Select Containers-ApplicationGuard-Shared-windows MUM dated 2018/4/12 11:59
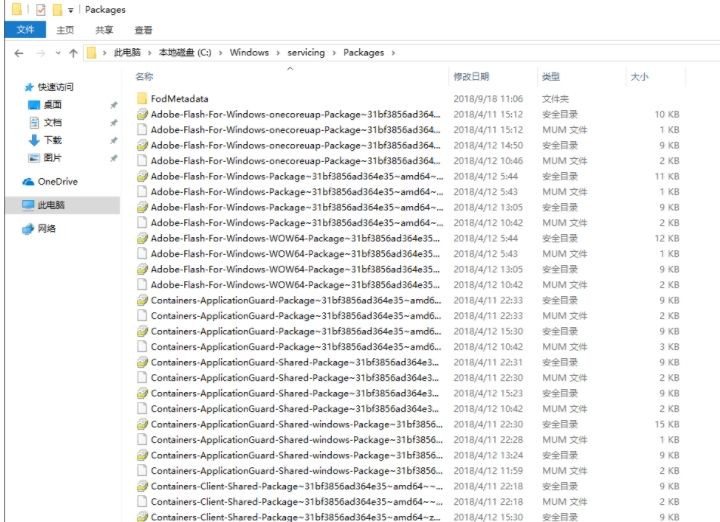Screen dimensions: 720x522 [x=297, y=471]
